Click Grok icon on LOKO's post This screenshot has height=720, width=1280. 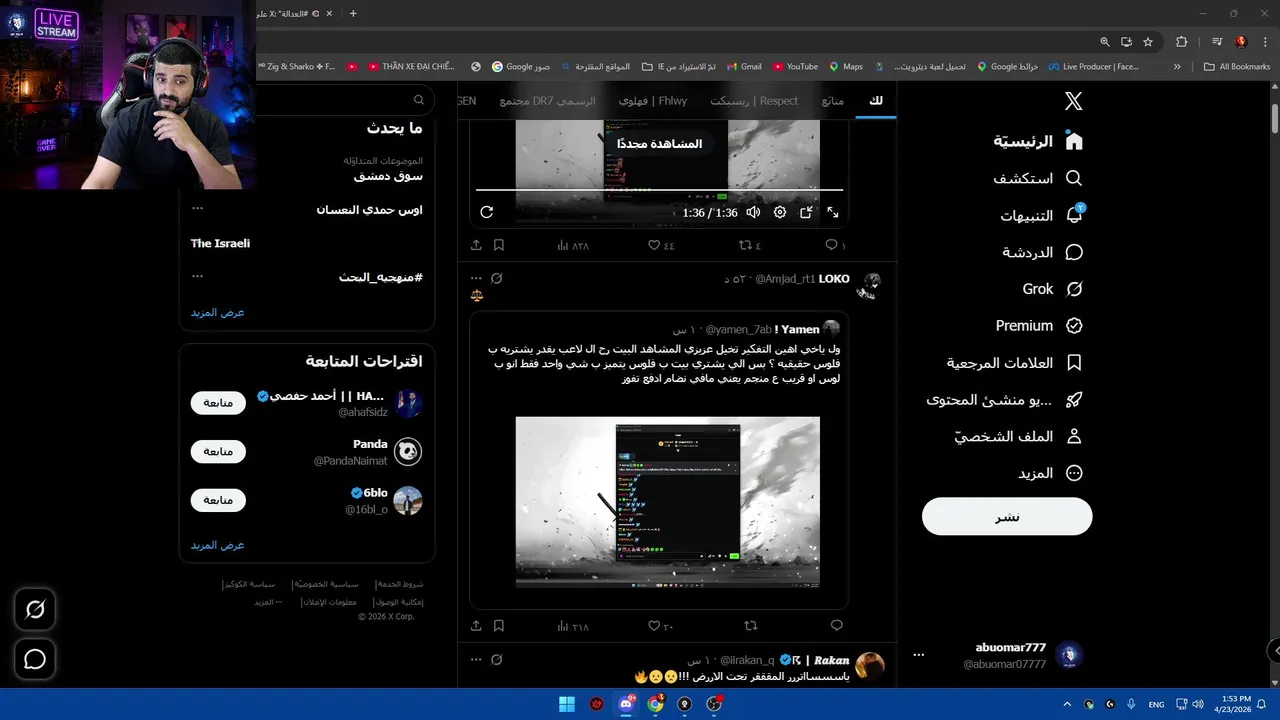pos(497,278)
